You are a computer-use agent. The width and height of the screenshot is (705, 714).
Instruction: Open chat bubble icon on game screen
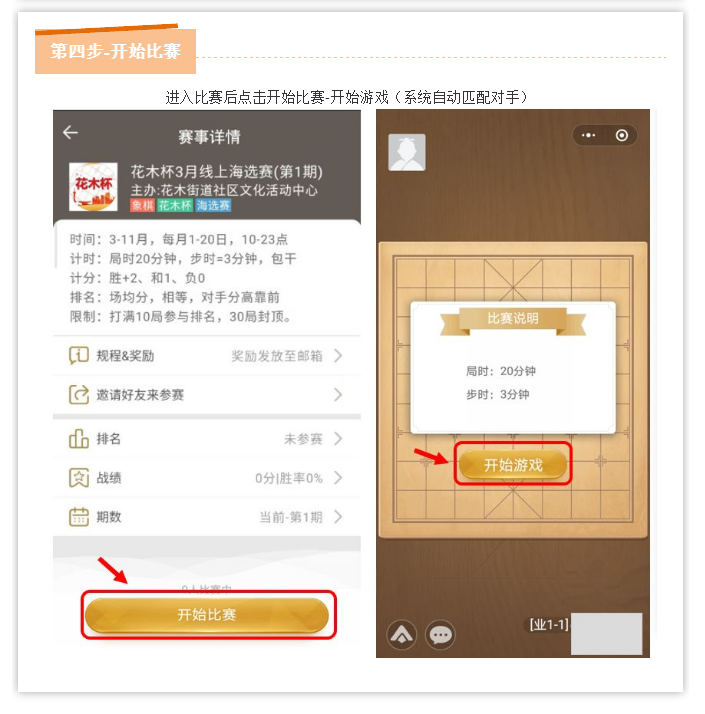pos(440,634)
